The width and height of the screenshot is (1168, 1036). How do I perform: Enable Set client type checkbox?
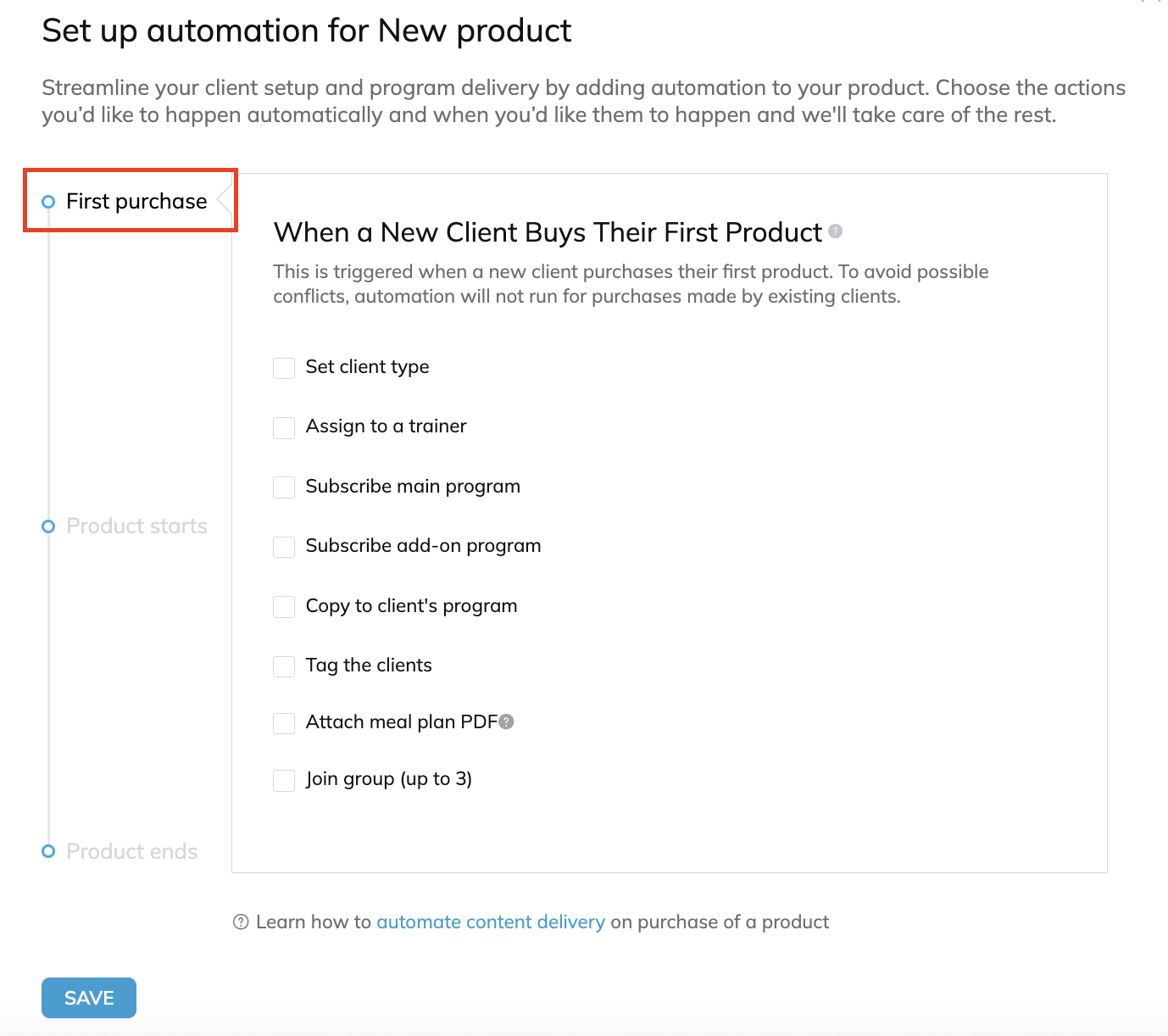pos(284,368)
